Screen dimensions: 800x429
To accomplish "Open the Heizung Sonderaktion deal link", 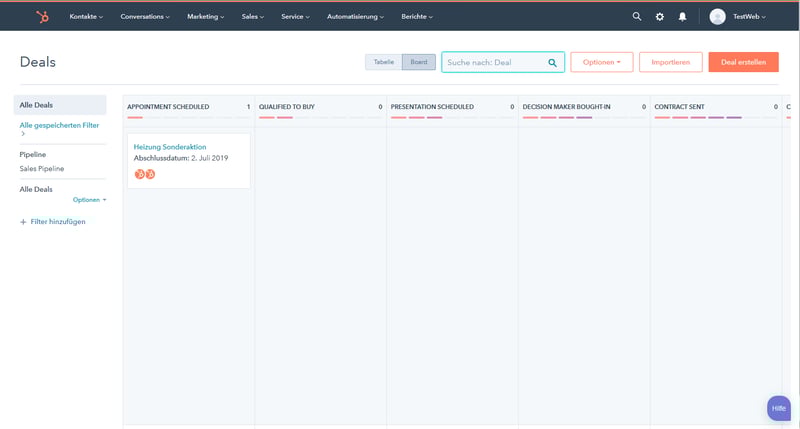I will coord(170,147).
